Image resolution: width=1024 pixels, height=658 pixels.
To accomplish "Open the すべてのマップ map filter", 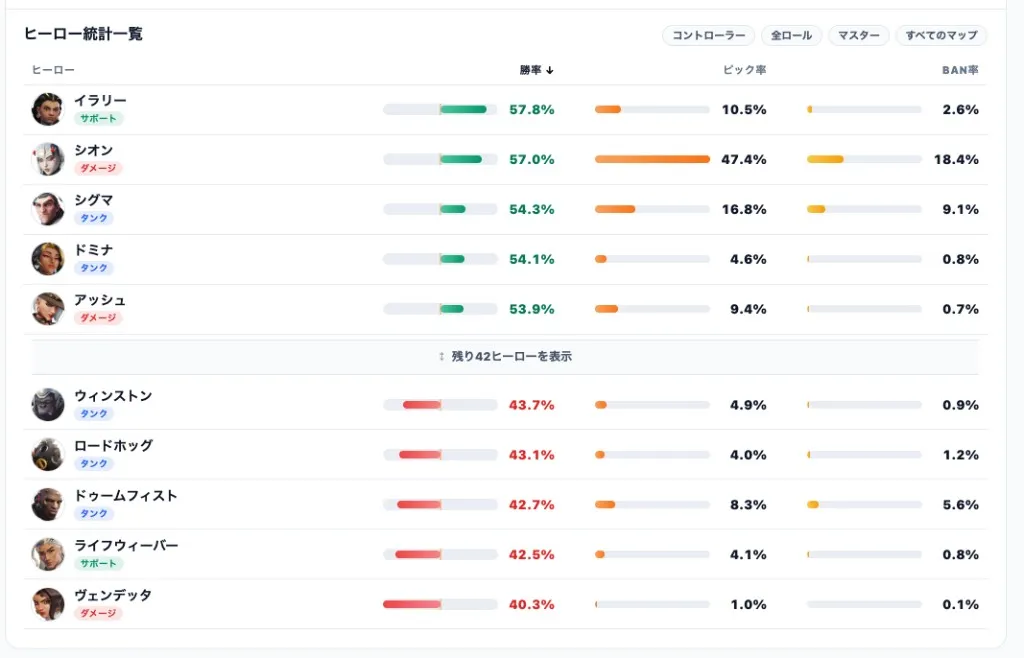I will click(941, 35).
